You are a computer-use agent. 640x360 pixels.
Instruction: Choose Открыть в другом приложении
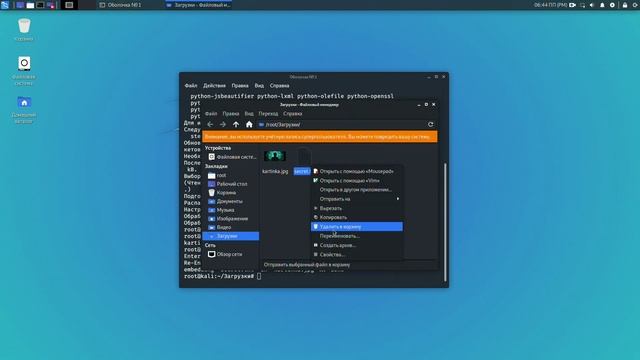coord(357,190)
